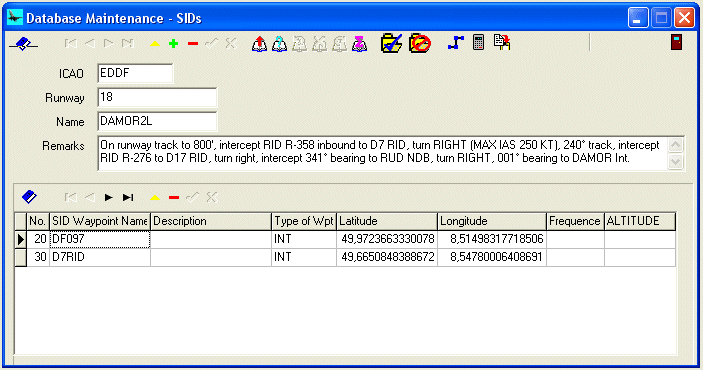703x370 pixels.
Task: Click longitude cell 8,54780006408691
Action: [x=492, y=257]
